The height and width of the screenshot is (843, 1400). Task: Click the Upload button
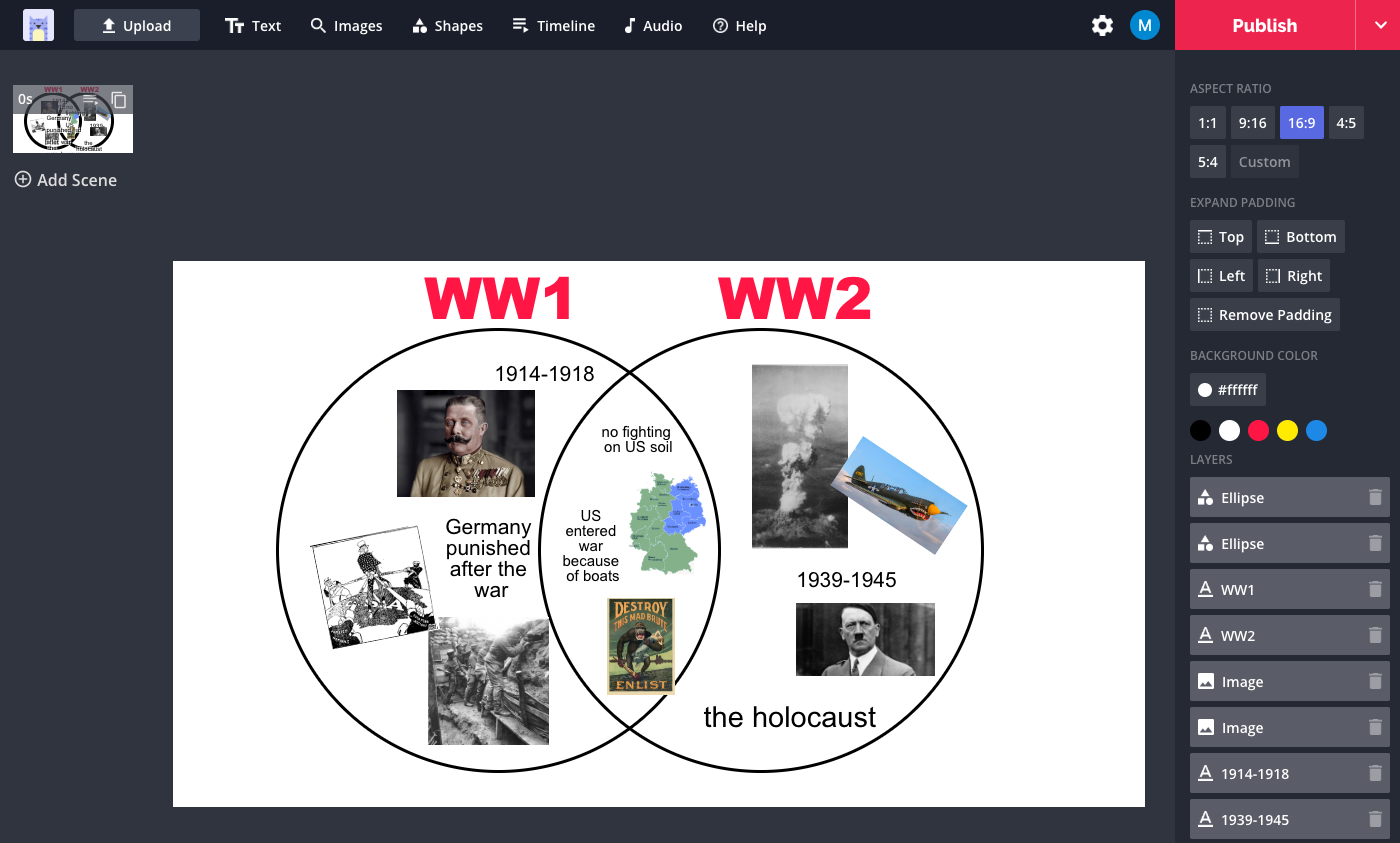pyautogui.click(x=137, y=26)
